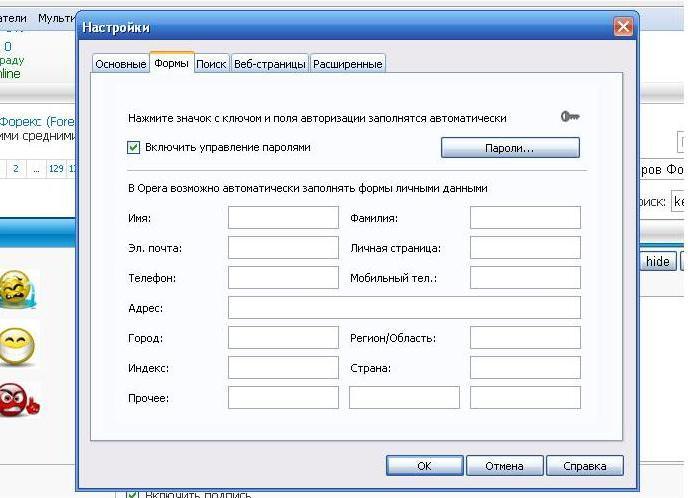Click the Страна input field
Viewport: 688px width, 498px height.
coord(525,368)
